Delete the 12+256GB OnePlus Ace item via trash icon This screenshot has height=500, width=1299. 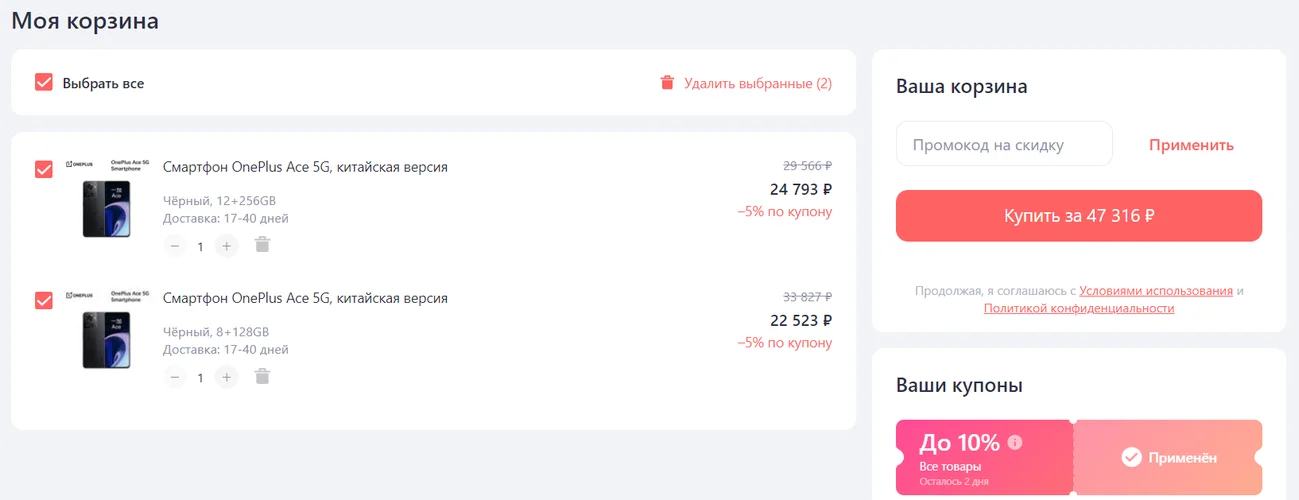tap(262, 244)
